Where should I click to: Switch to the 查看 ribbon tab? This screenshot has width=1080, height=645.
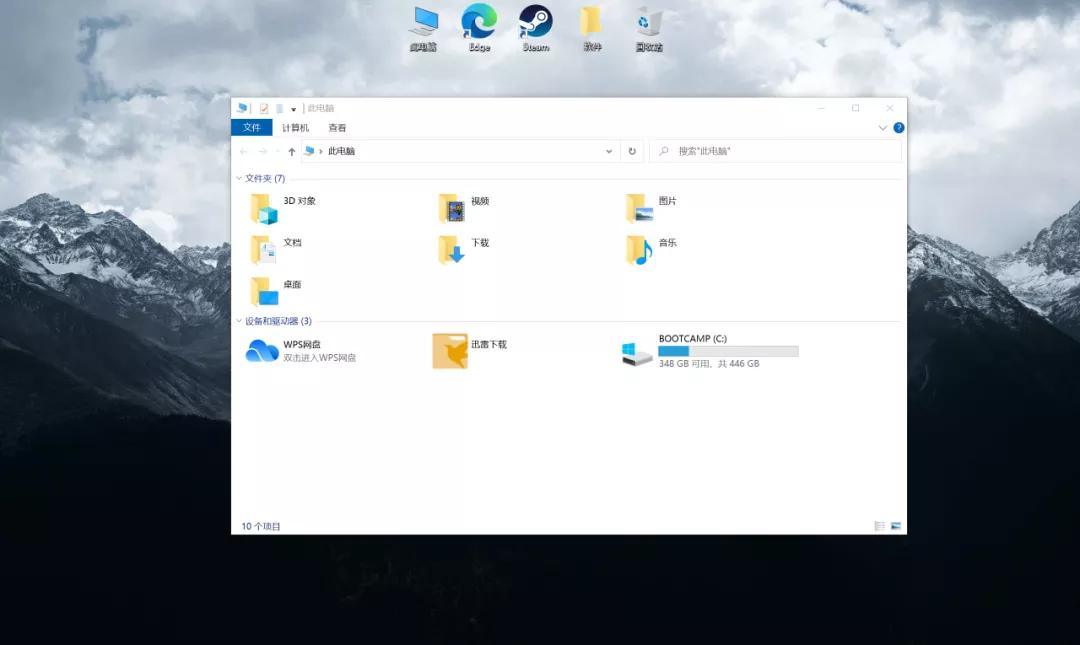[335, 127]
